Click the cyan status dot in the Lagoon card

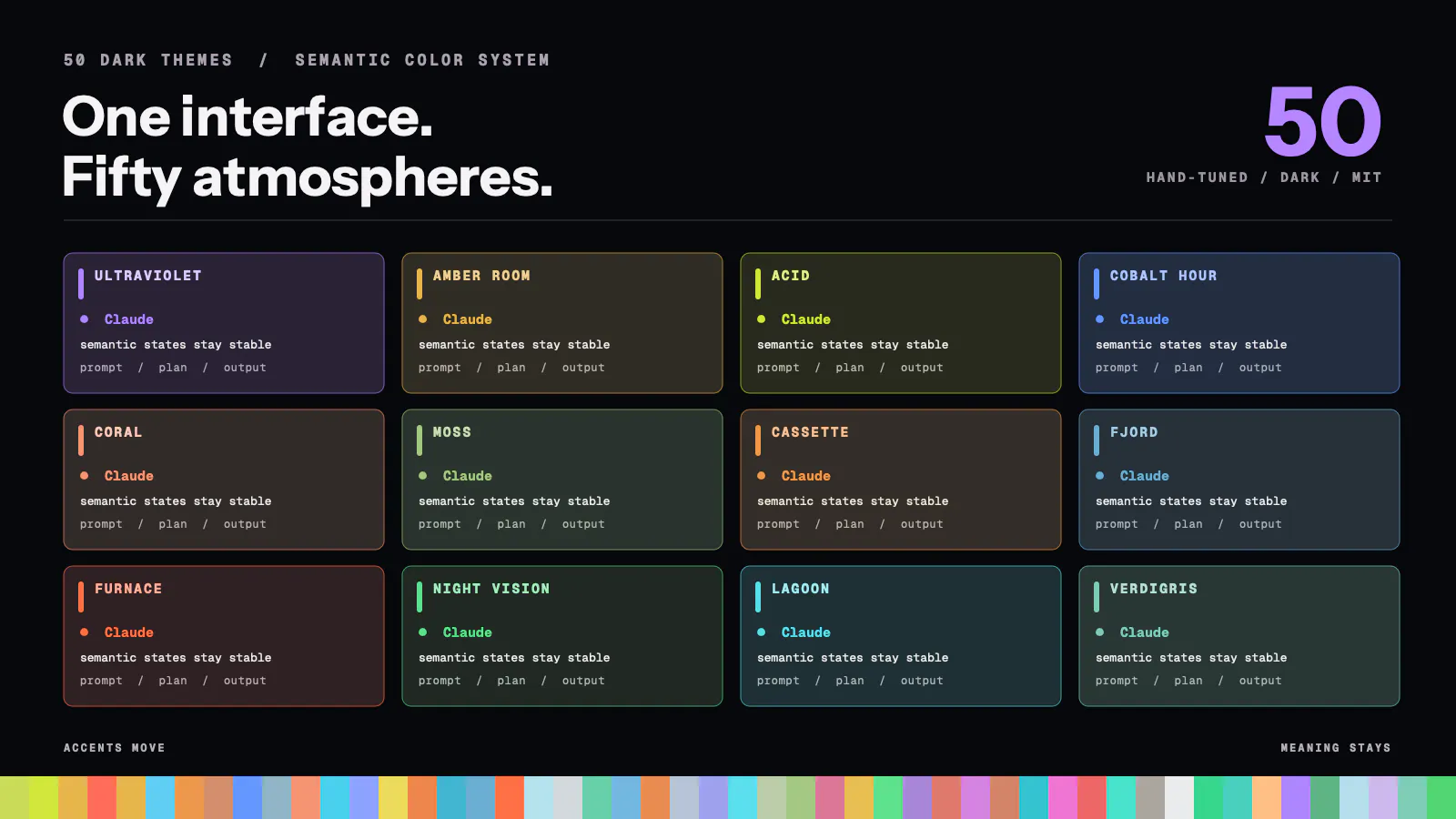(762, 632)
